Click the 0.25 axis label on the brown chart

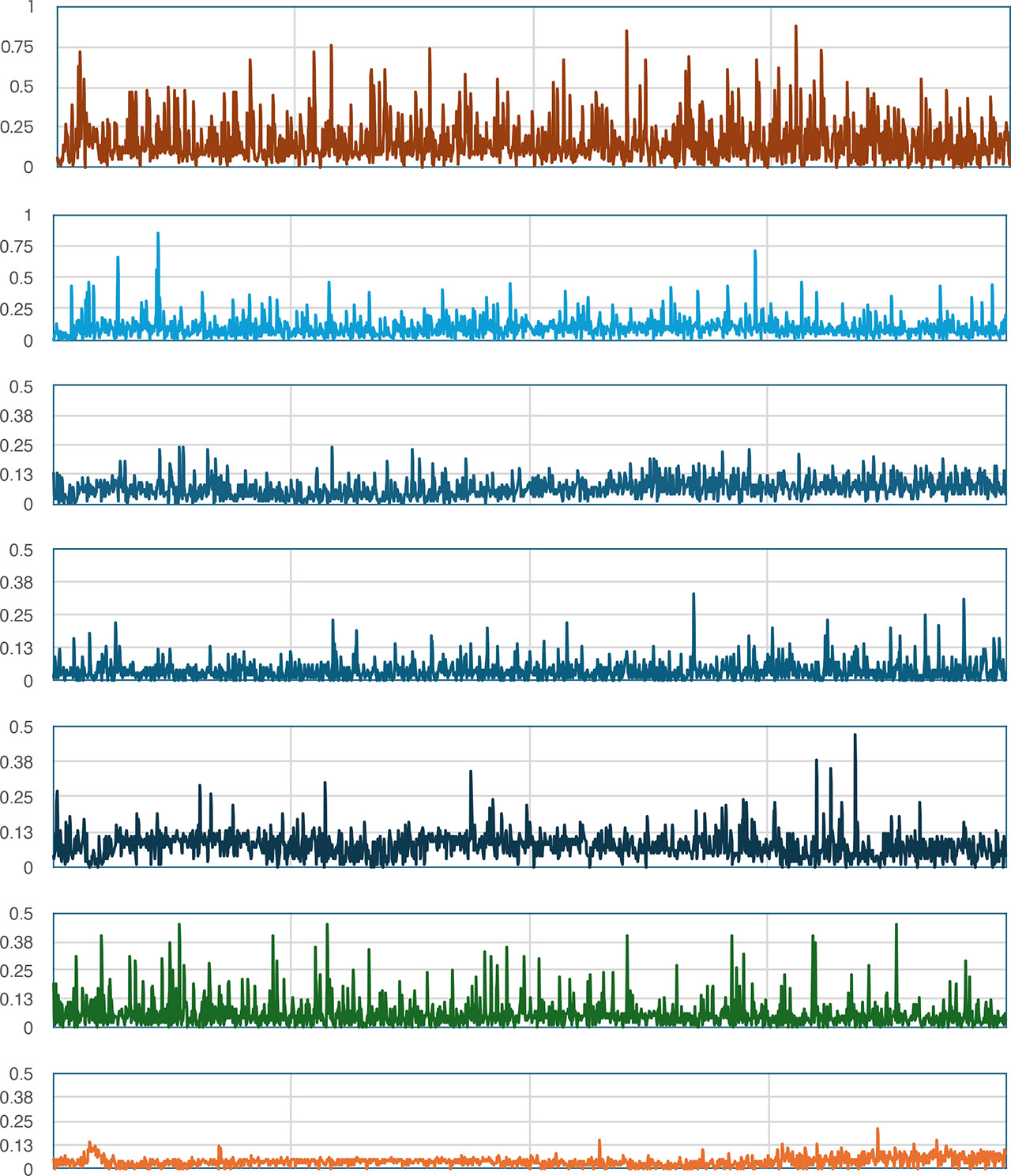(x=17, y=127)
